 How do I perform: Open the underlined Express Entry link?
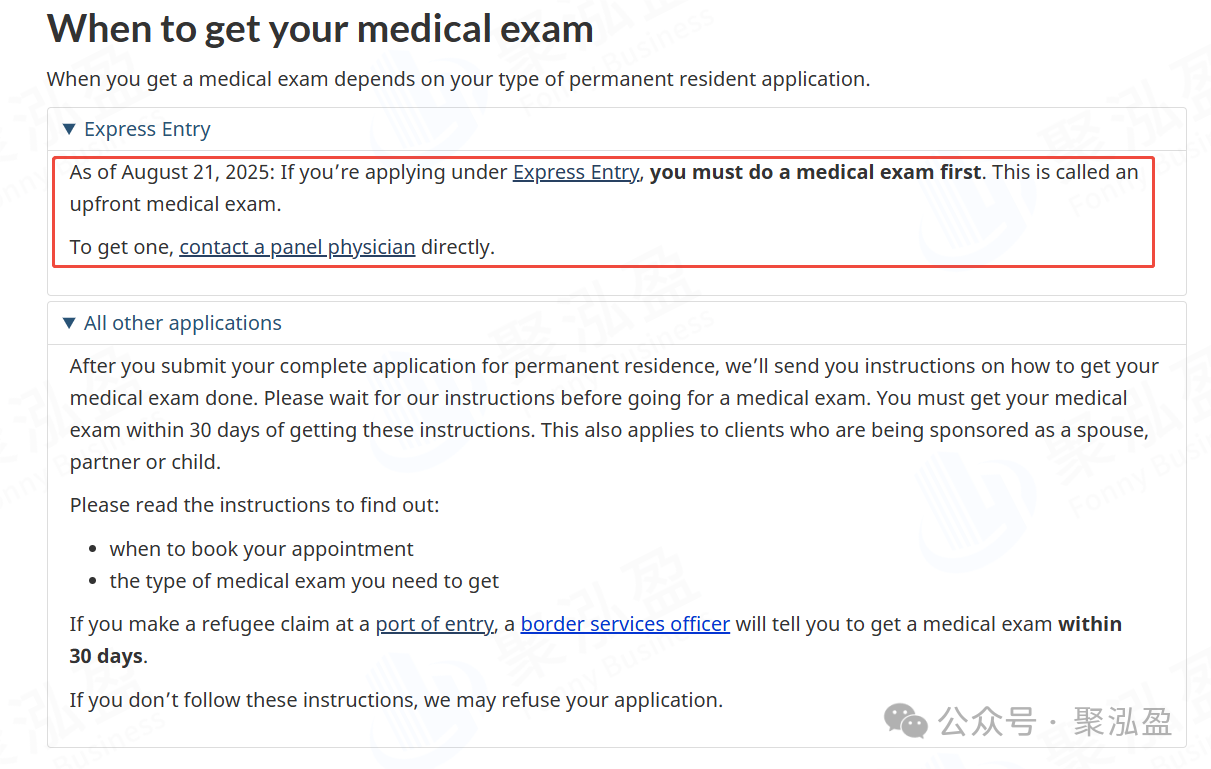tap(575, 172)
